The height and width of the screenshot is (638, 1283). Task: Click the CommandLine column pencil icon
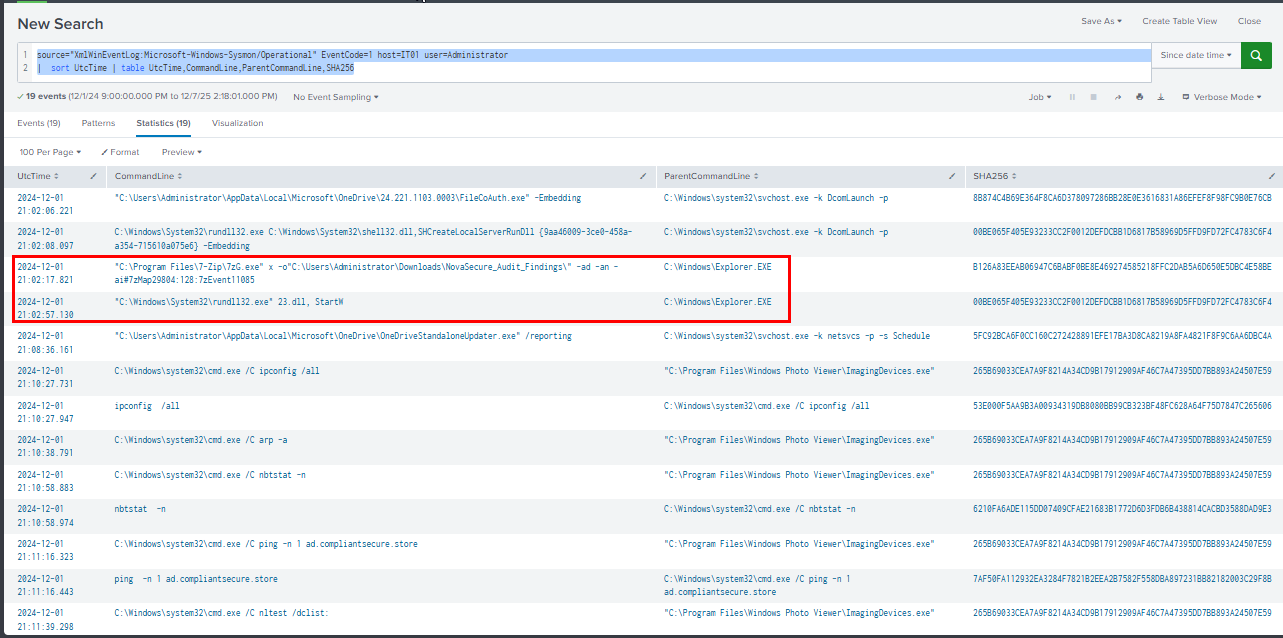642,176
